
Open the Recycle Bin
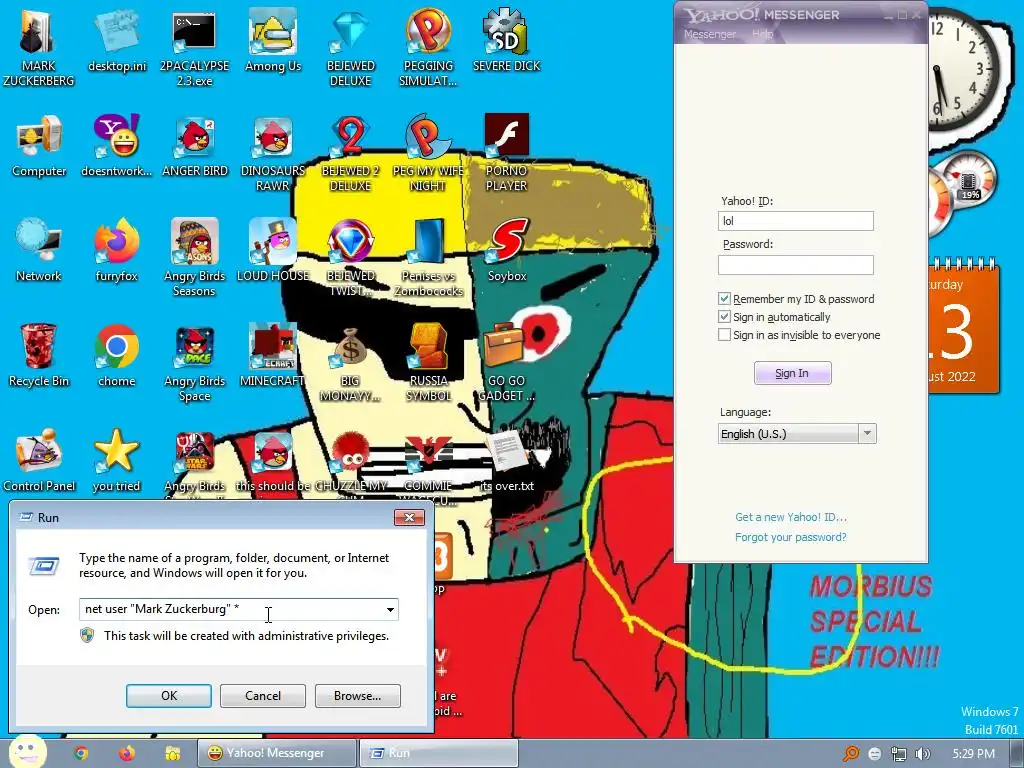[39, 356]
